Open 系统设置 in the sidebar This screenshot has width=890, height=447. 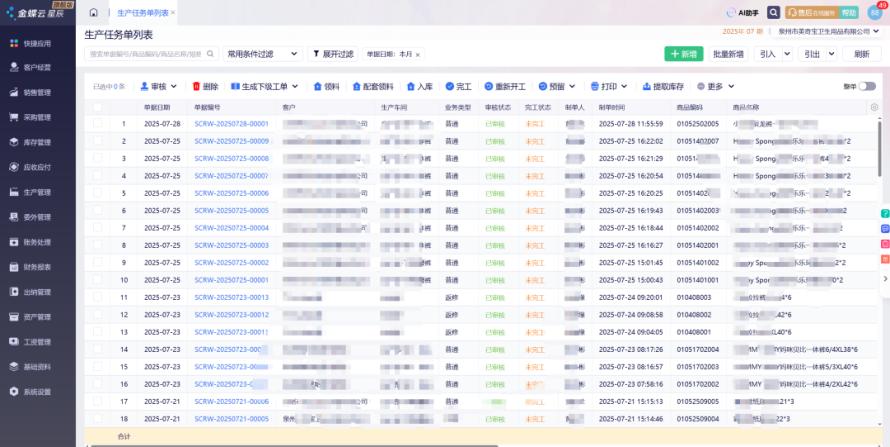pos(37,392)
